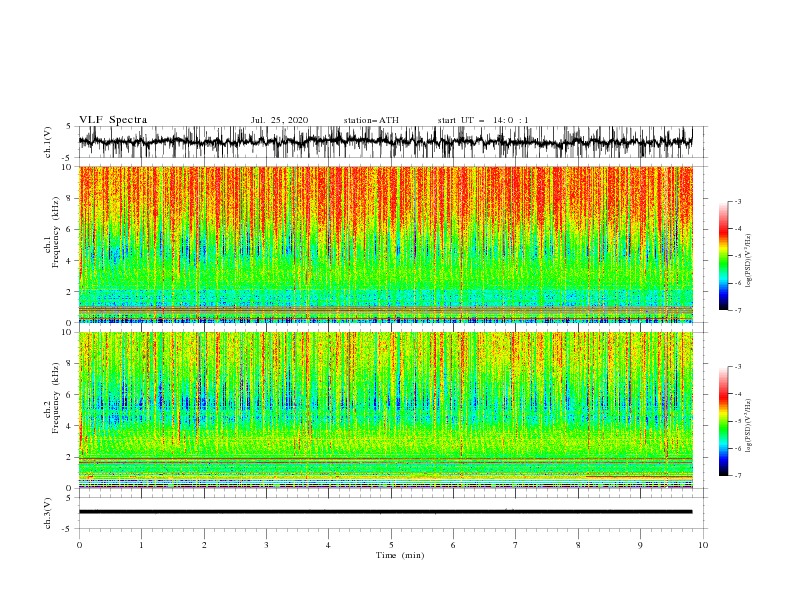Click the time axis tick label "7"
This screenshot has width=792, height=612.
516,545
